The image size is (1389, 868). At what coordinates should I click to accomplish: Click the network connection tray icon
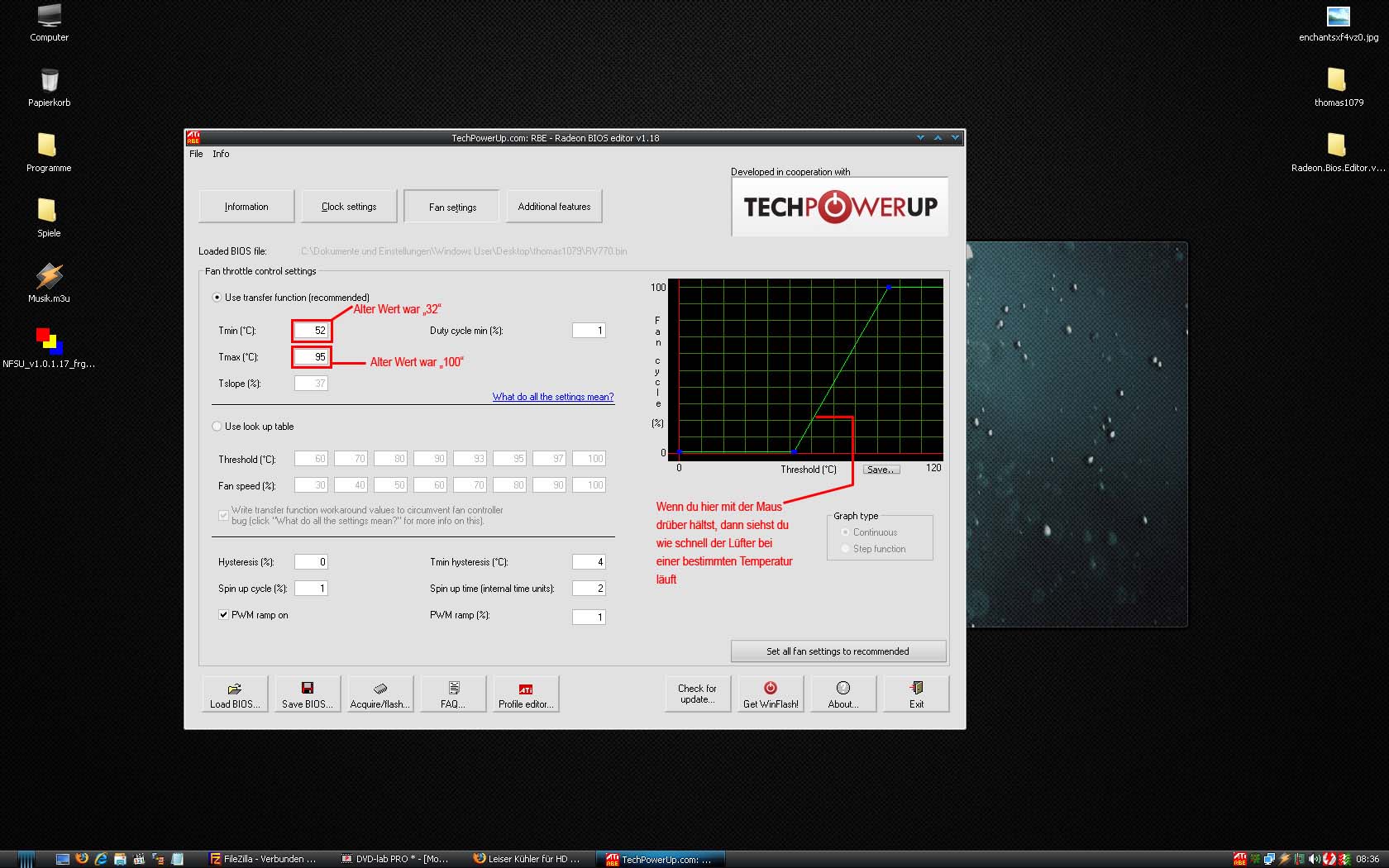1269,859
